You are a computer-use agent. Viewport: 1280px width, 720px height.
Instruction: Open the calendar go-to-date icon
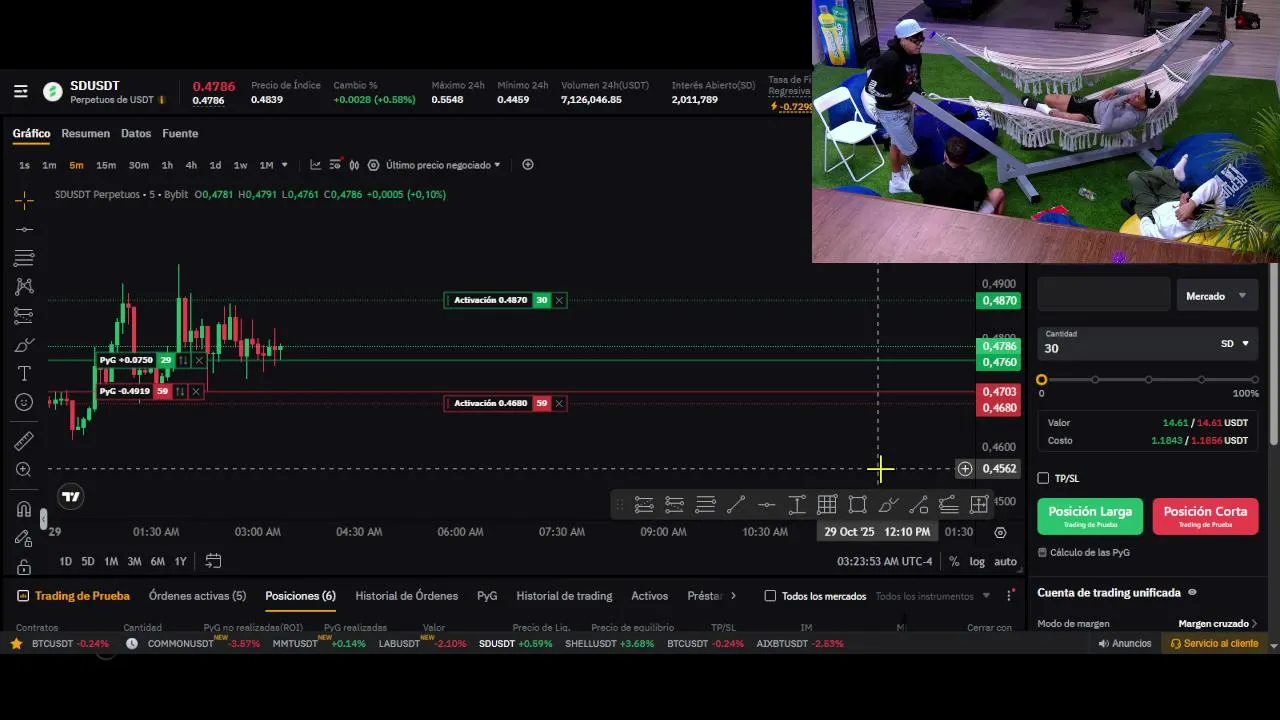213,561
